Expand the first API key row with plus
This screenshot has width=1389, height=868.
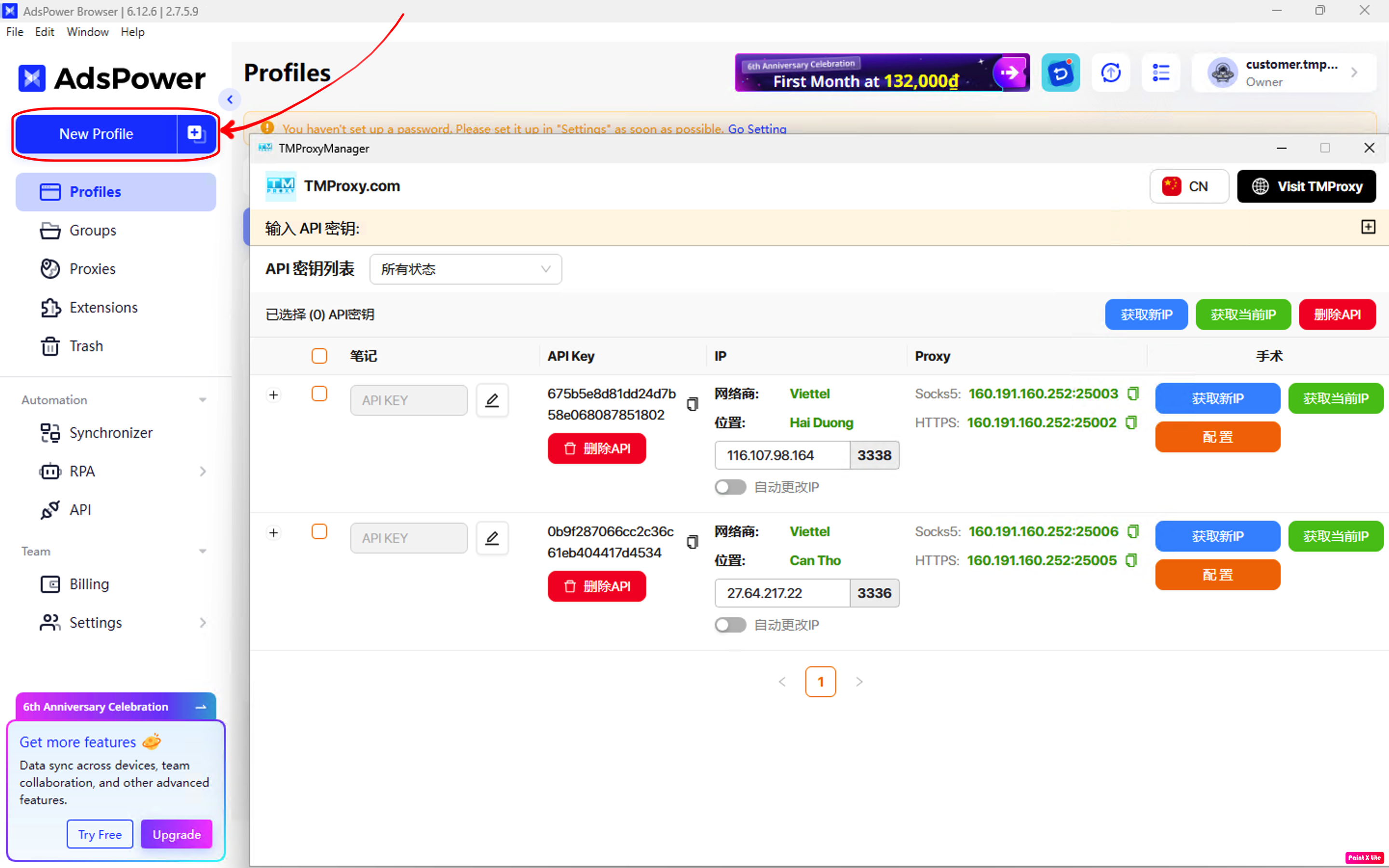click(x=274, y=395)
